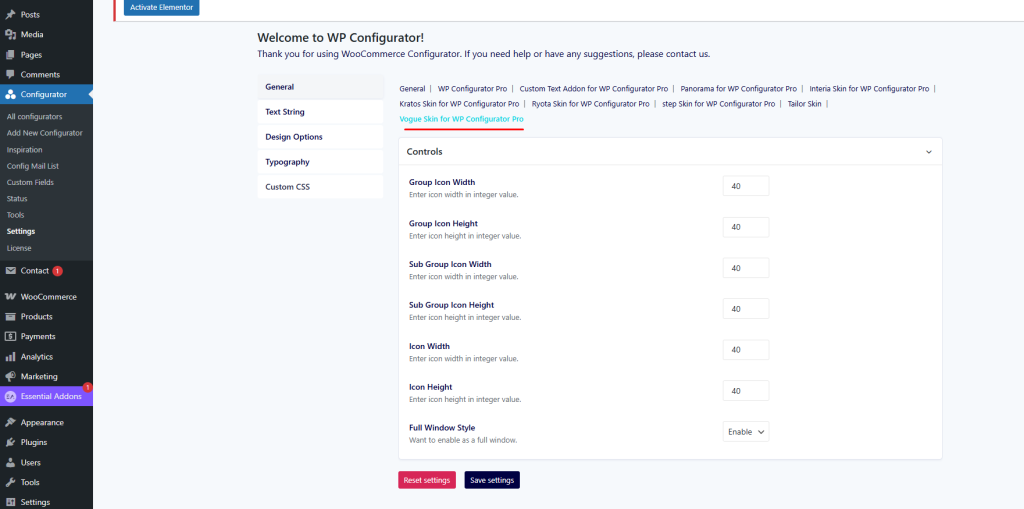Open the Custom CSS settings tab
The width and height of the screenshot is (1024, 509).
pyautogui.click(x=320, y=187)
